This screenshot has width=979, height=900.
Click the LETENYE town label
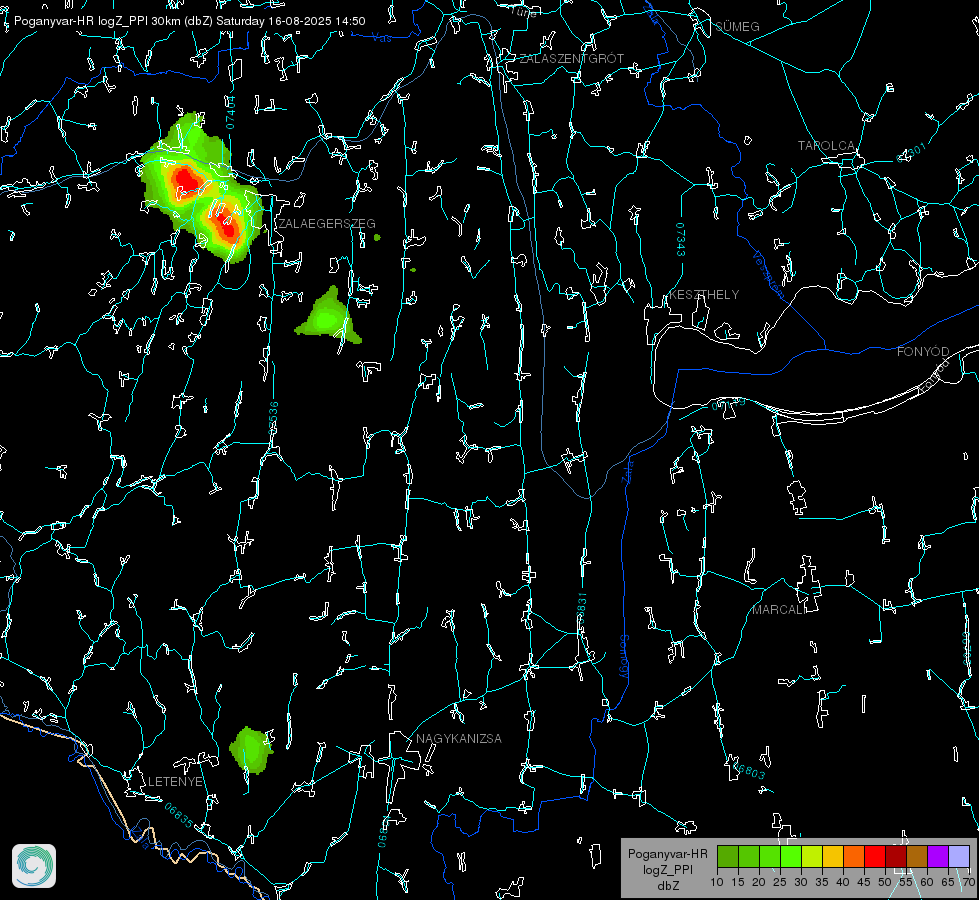click(x=175, y=782)
